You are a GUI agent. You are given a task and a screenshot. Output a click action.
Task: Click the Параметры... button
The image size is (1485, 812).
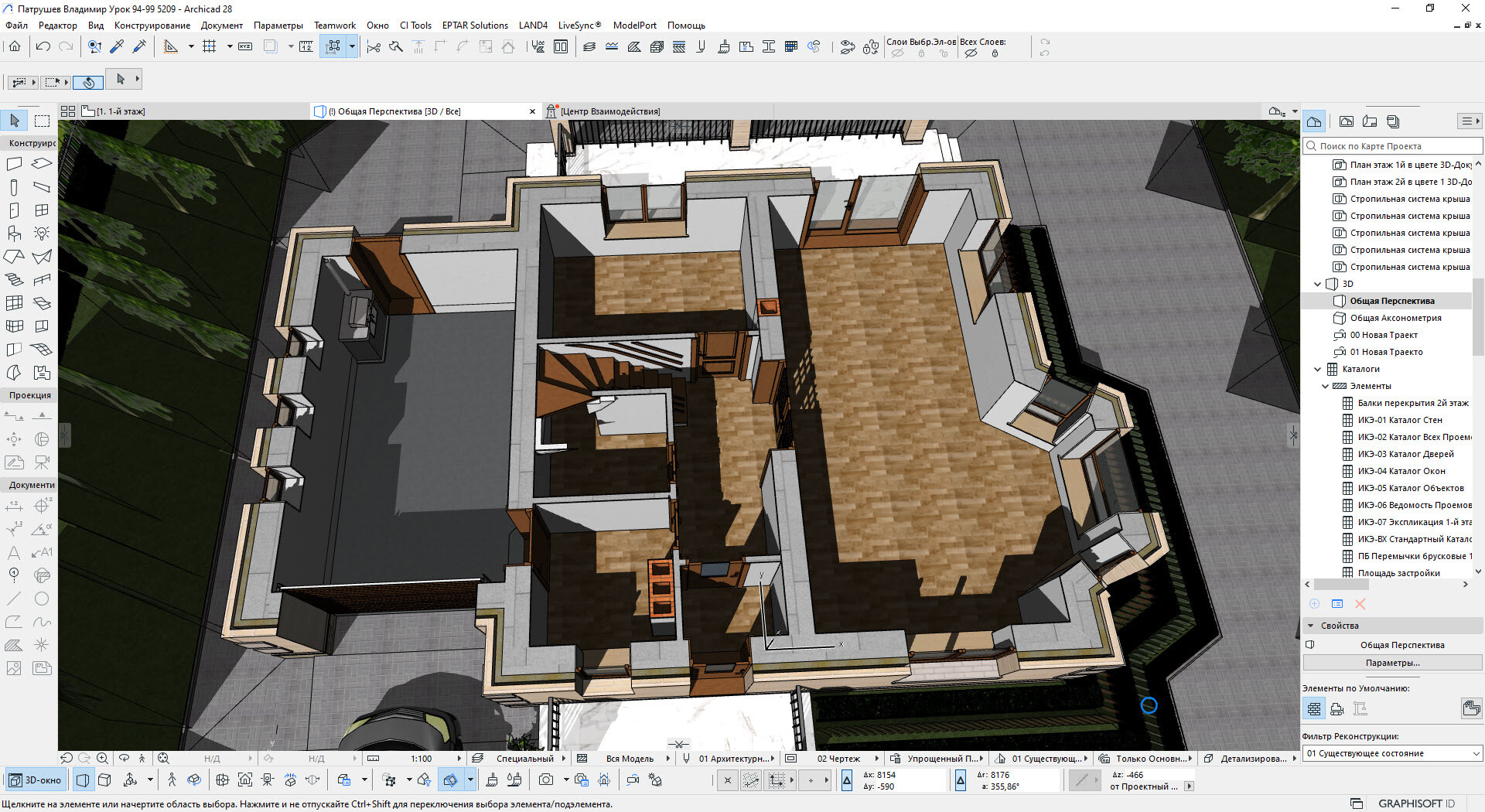click(1392, 663)
